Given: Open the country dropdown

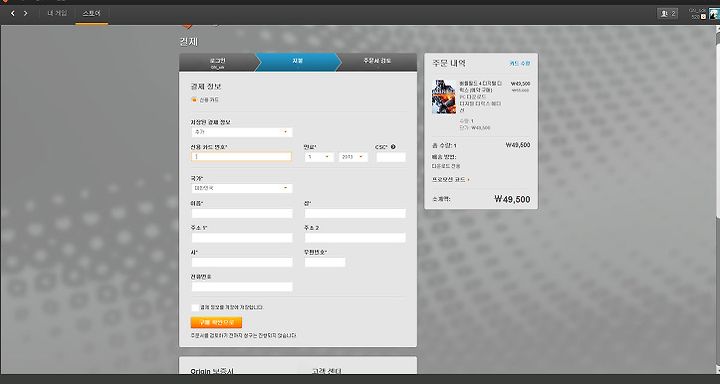Looking at the screenshot, I should (x=242, y=188).
